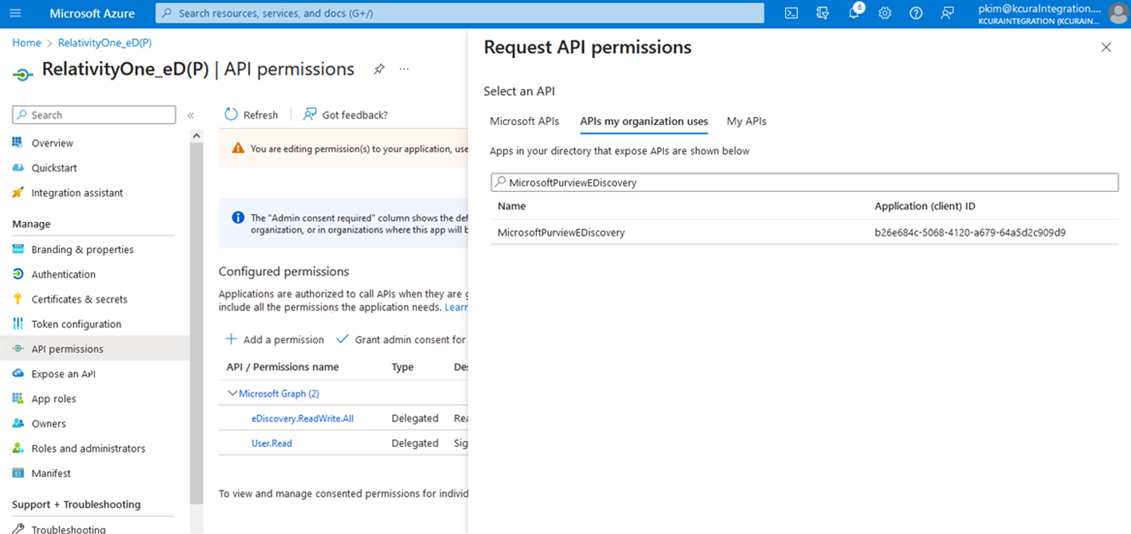Click Delegated type in eDiscovery.ReadWrite.All row
The image size is (1131, 534).
415,418
